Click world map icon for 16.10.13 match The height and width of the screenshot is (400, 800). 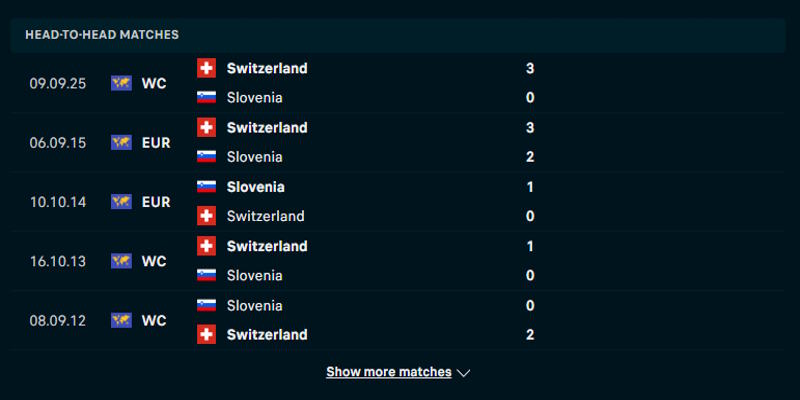click(122, 261)
